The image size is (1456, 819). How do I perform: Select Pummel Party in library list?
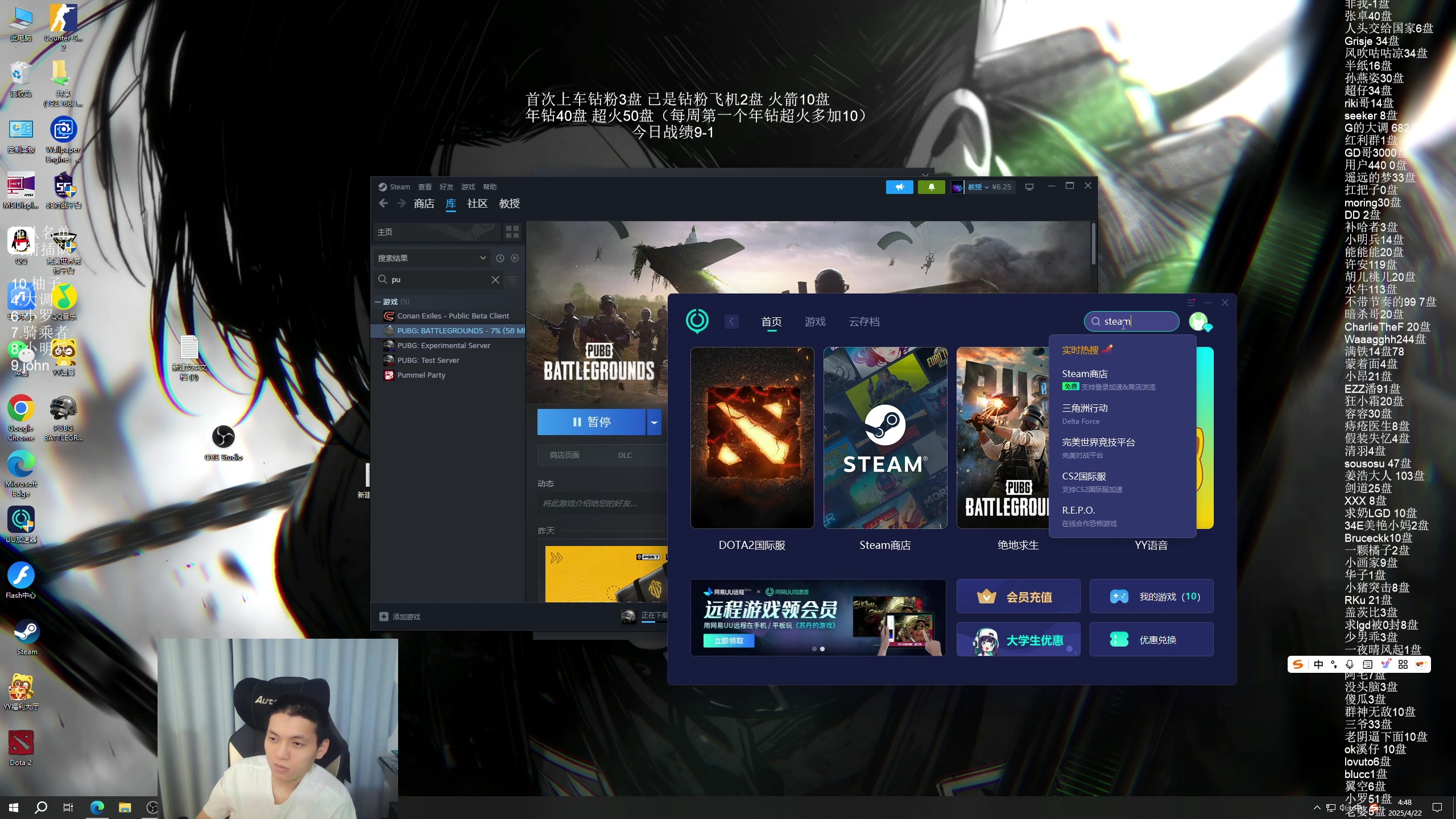421,375
